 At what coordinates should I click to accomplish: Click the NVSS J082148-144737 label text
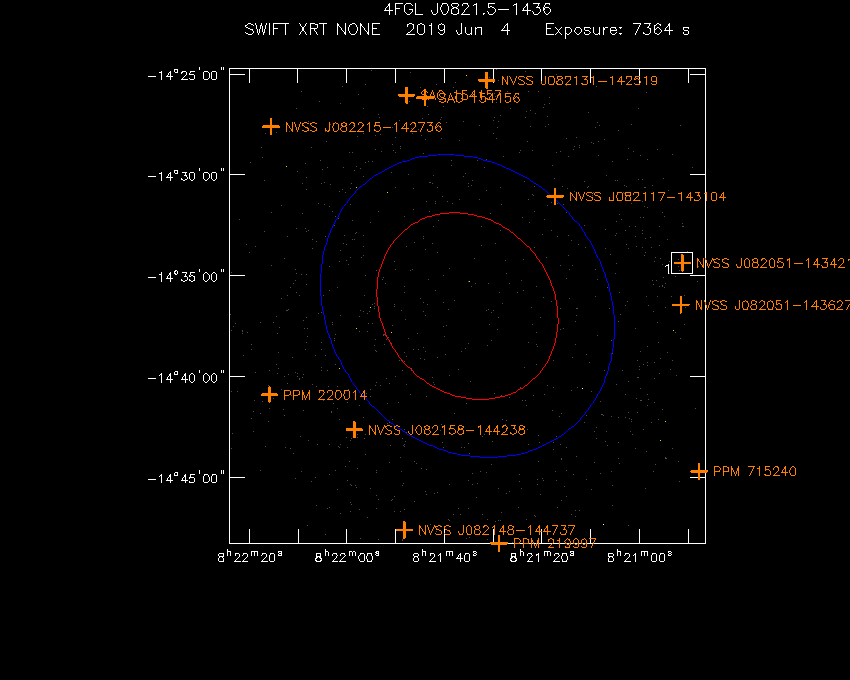coord(497,530)
